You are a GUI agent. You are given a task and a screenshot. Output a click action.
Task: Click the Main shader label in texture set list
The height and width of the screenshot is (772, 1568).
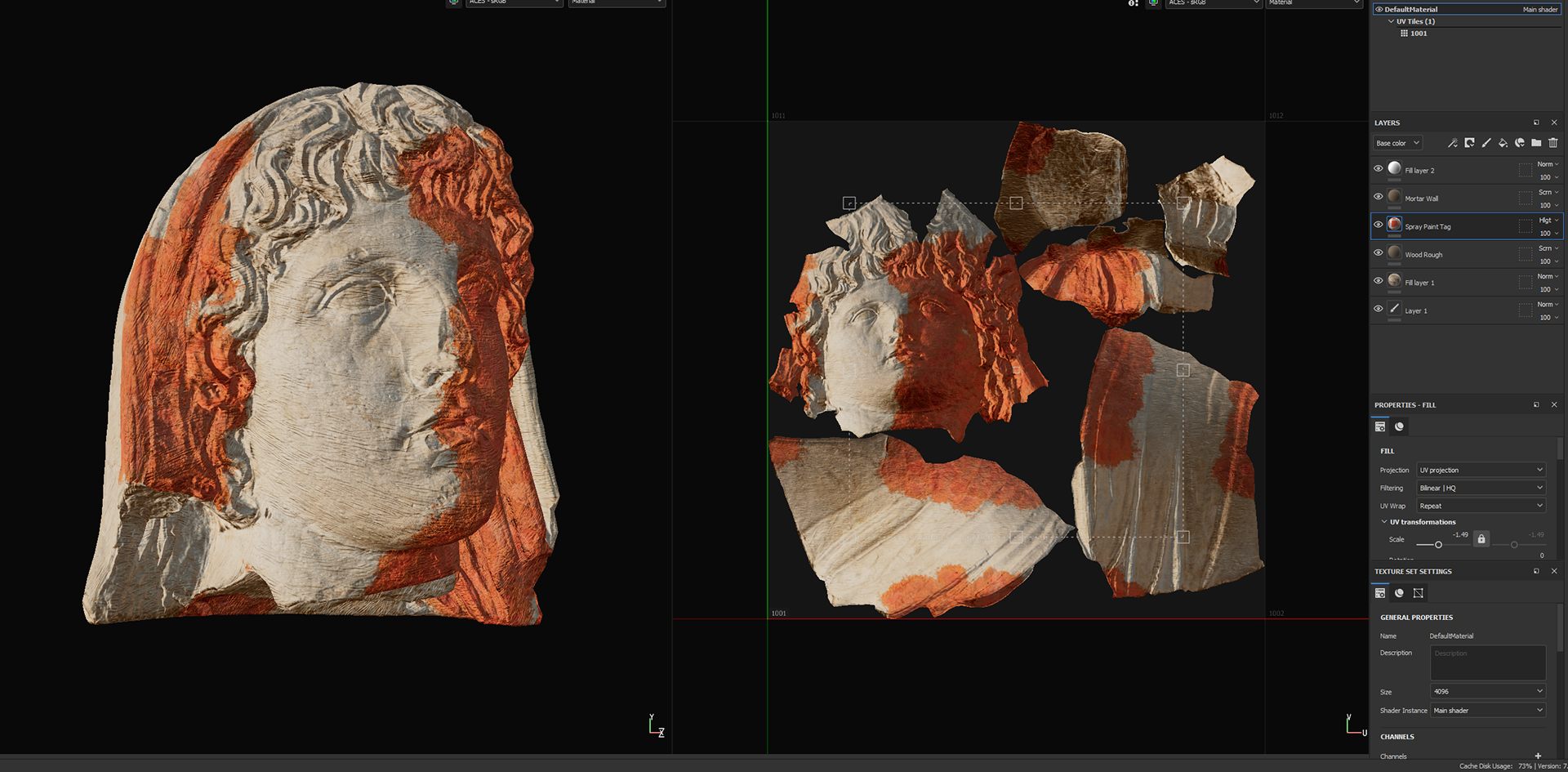click(x=1539, y=10)
